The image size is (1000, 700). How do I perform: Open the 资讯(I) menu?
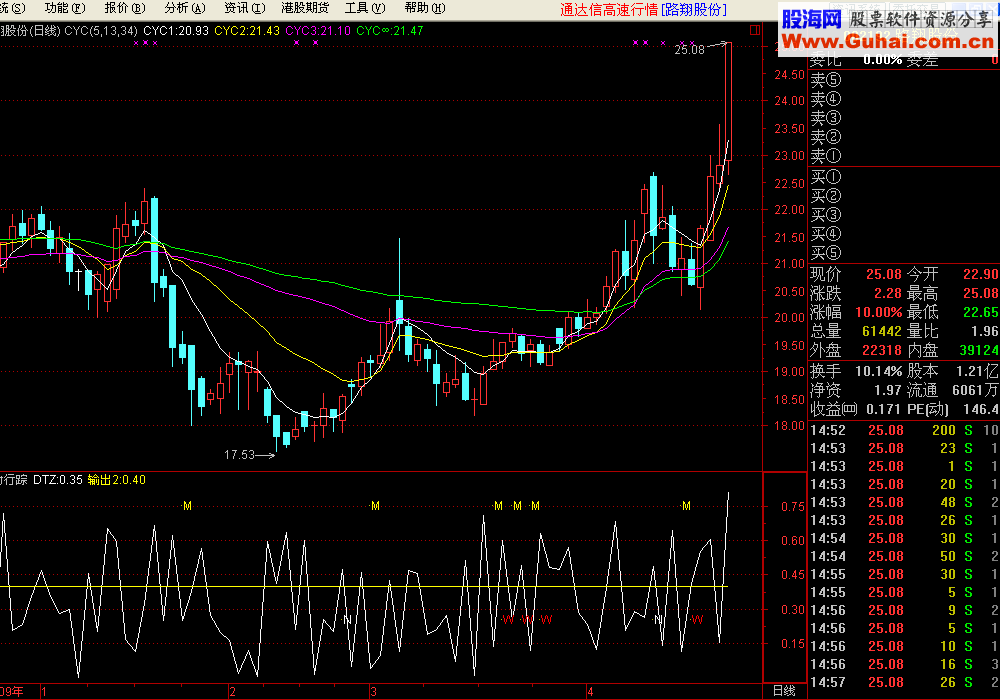pyautogui.click(x=245, y=8)
